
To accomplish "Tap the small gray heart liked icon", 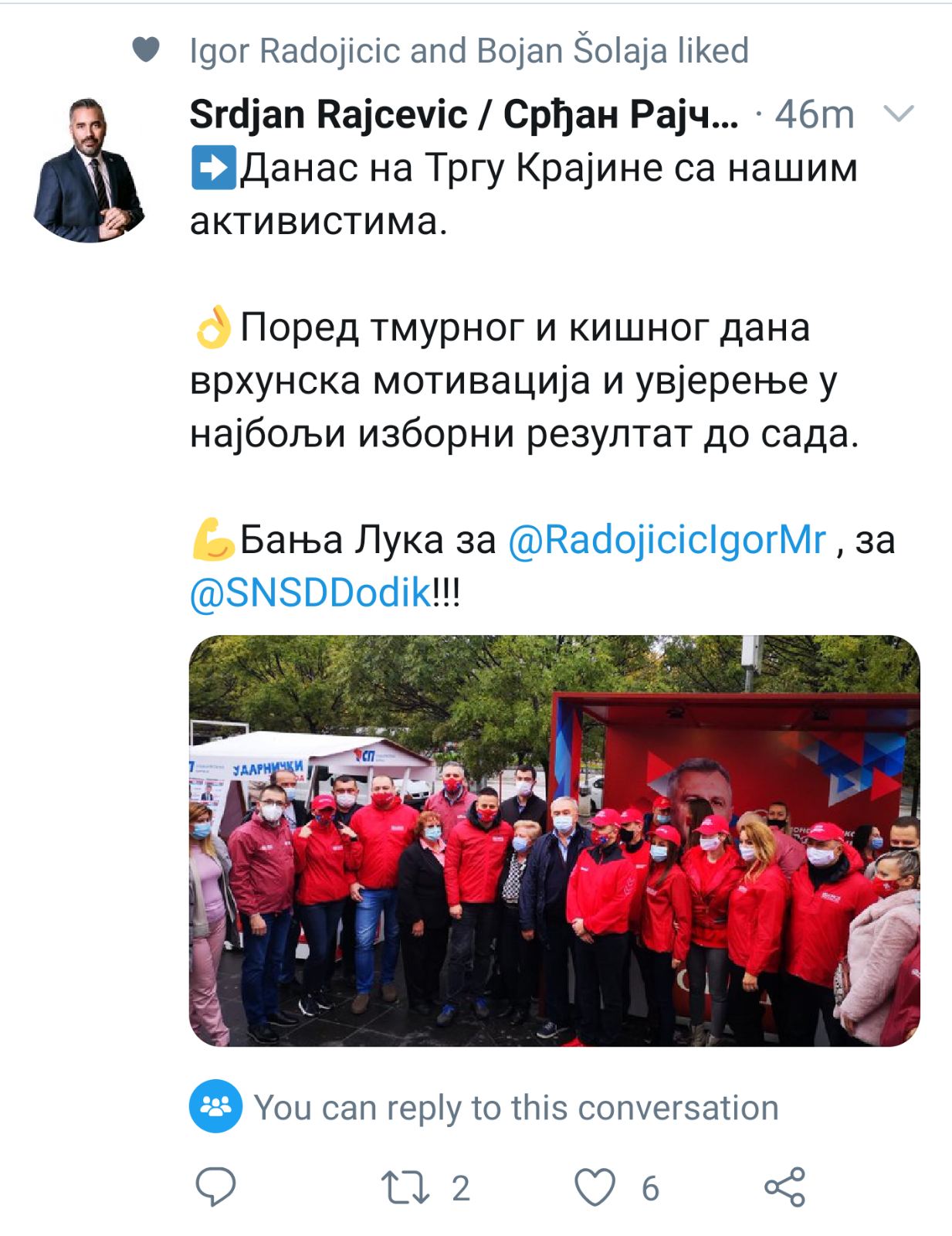I will click(146, 49).
